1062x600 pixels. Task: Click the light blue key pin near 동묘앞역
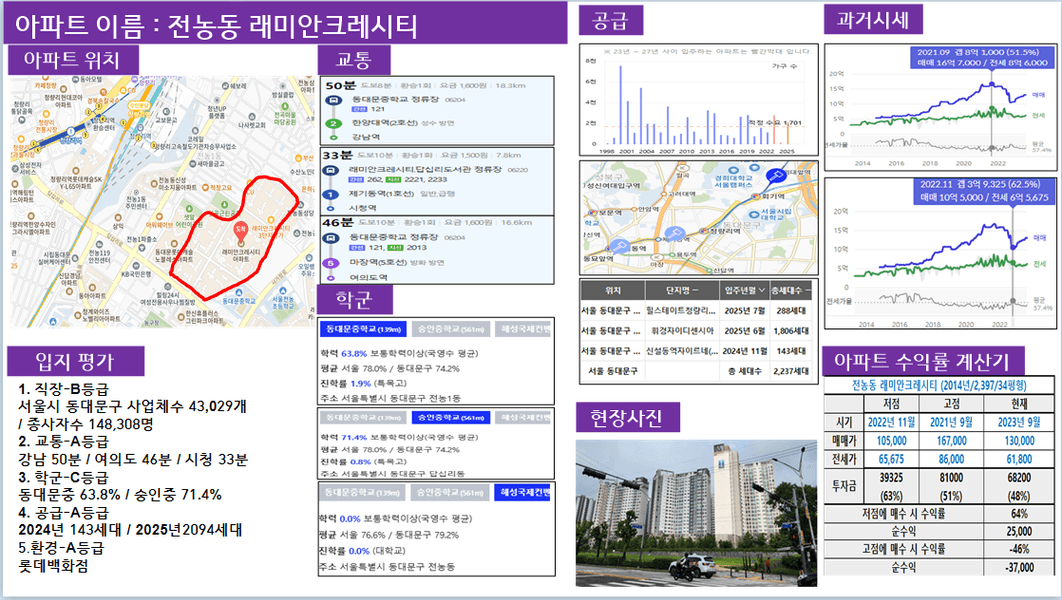click(620, 247)
